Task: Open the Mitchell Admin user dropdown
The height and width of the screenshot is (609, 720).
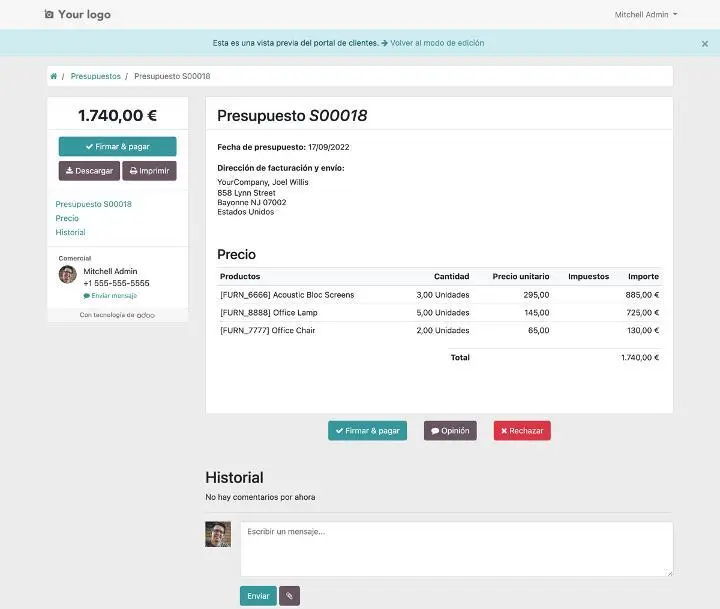Action: (x=646, y=15)
